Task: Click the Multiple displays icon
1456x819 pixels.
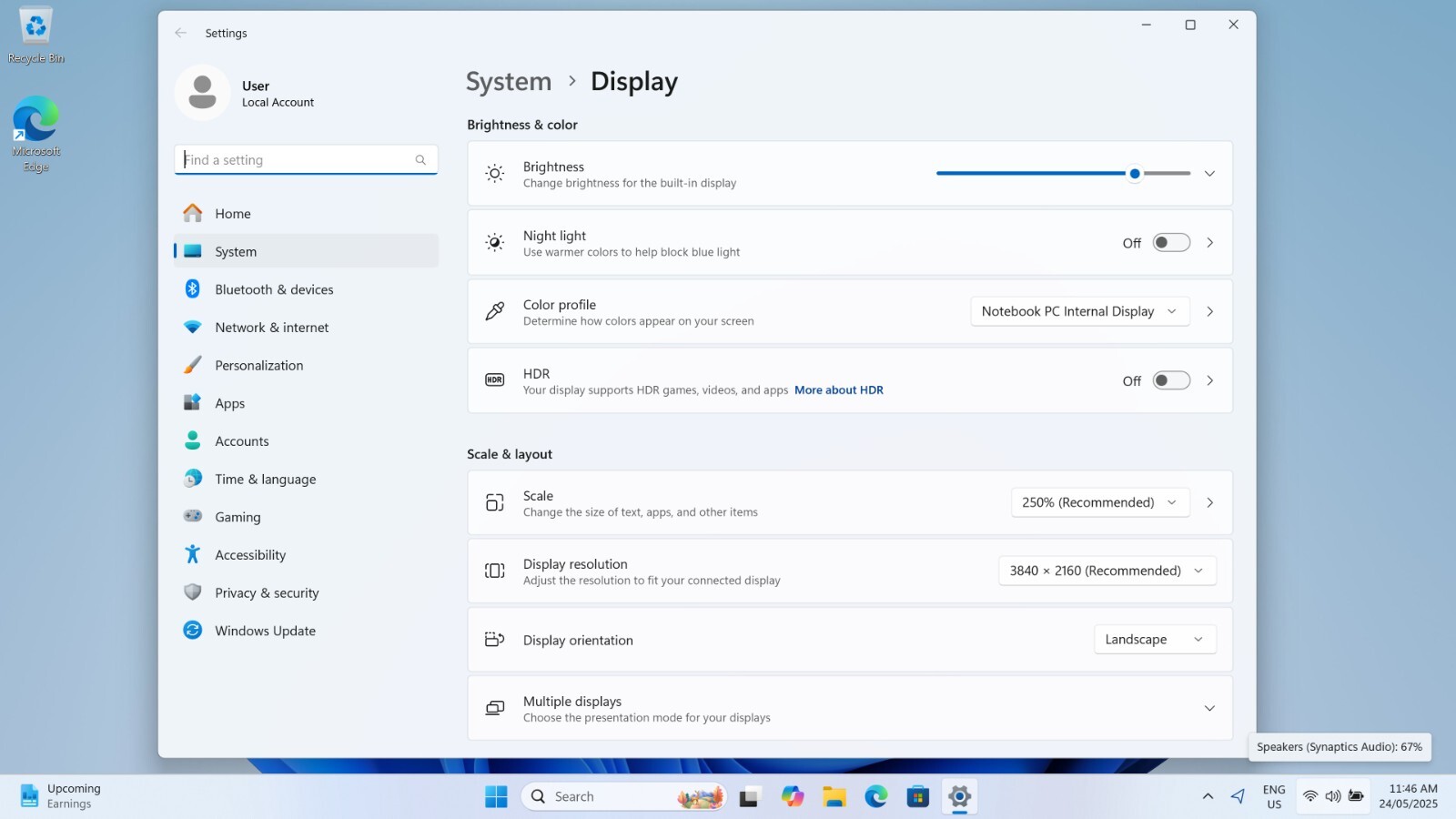Action: coord(494,708)
